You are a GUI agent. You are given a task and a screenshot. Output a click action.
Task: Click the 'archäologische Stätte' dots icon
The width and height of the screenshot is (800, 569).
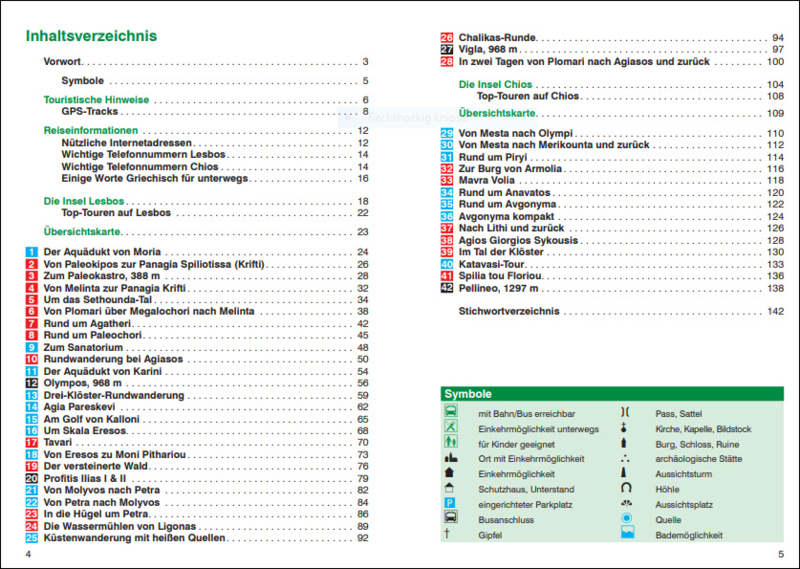tap(626, 458)
